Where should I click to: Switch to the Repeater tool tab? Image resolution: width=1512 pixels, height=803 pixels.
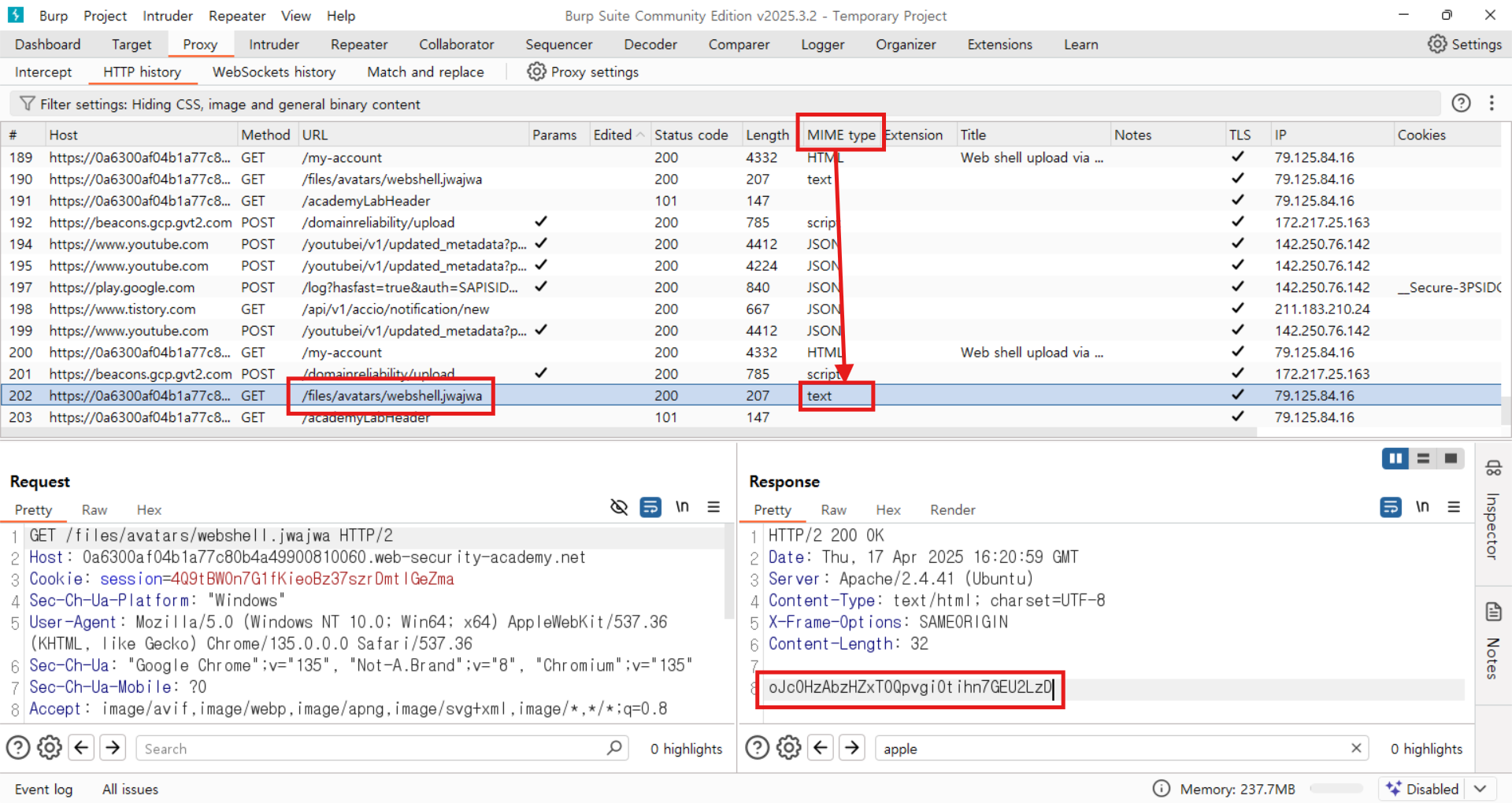(x=359, y=45)
